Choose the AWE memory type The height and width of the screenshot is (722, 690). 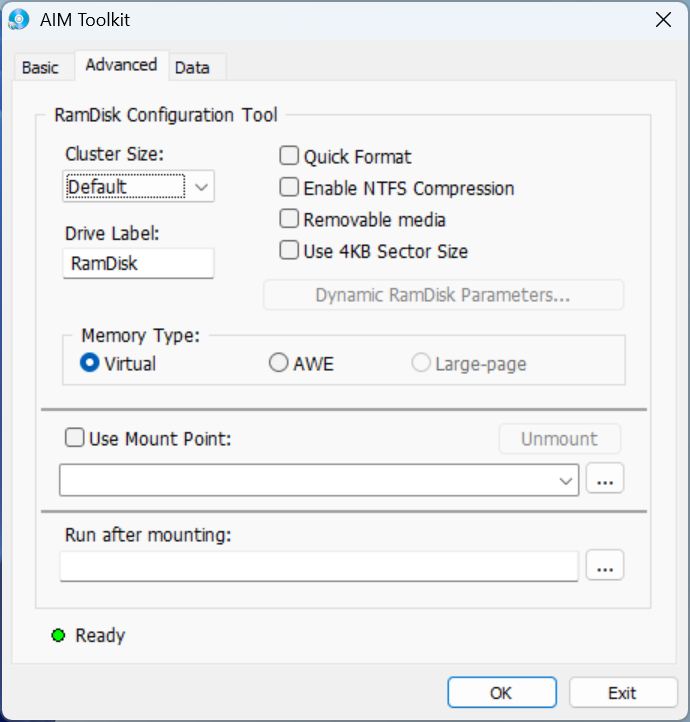pos(279,364)
